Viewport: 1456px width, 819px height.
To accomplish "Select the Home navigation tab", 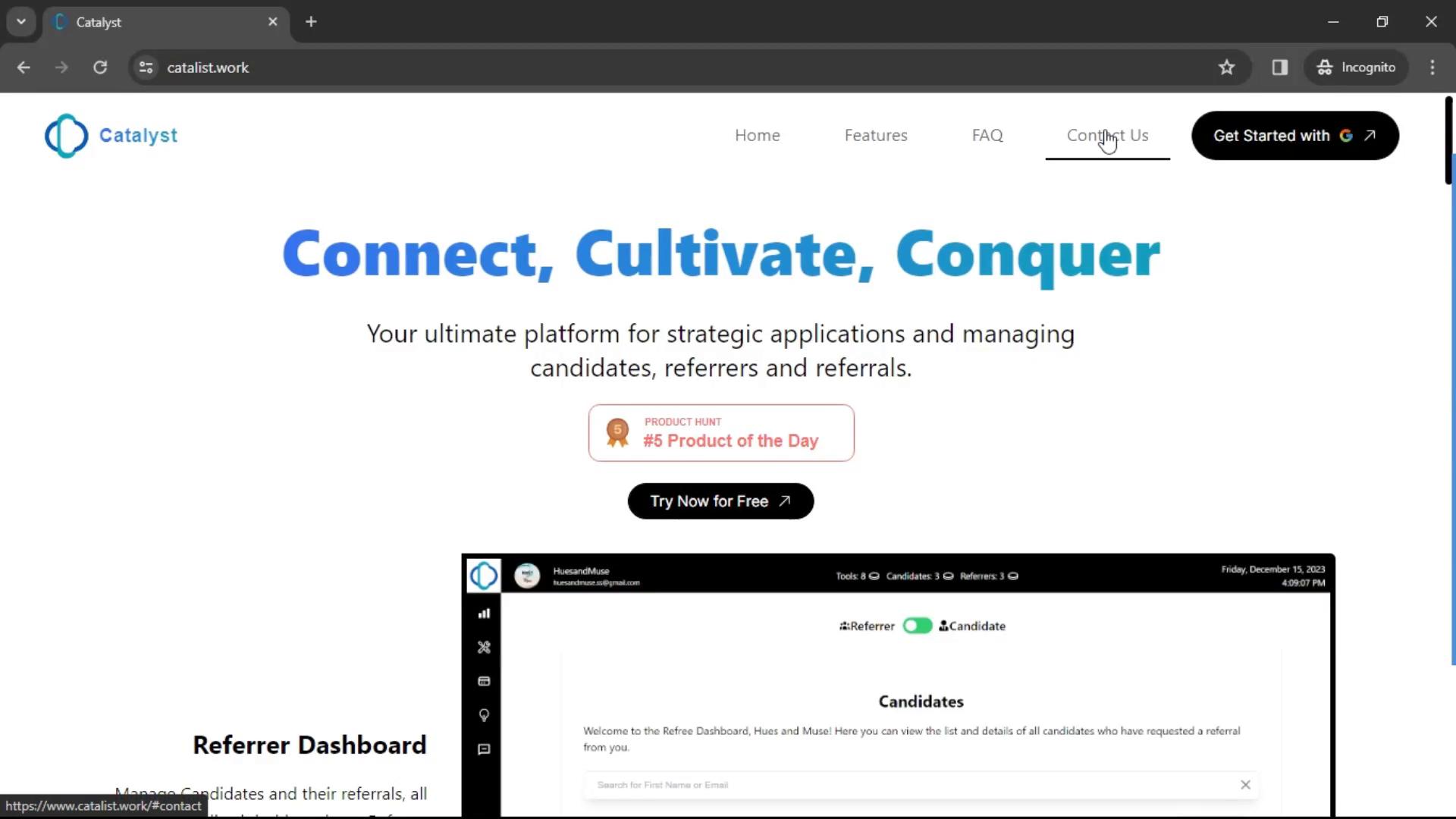I will [757, 135].
